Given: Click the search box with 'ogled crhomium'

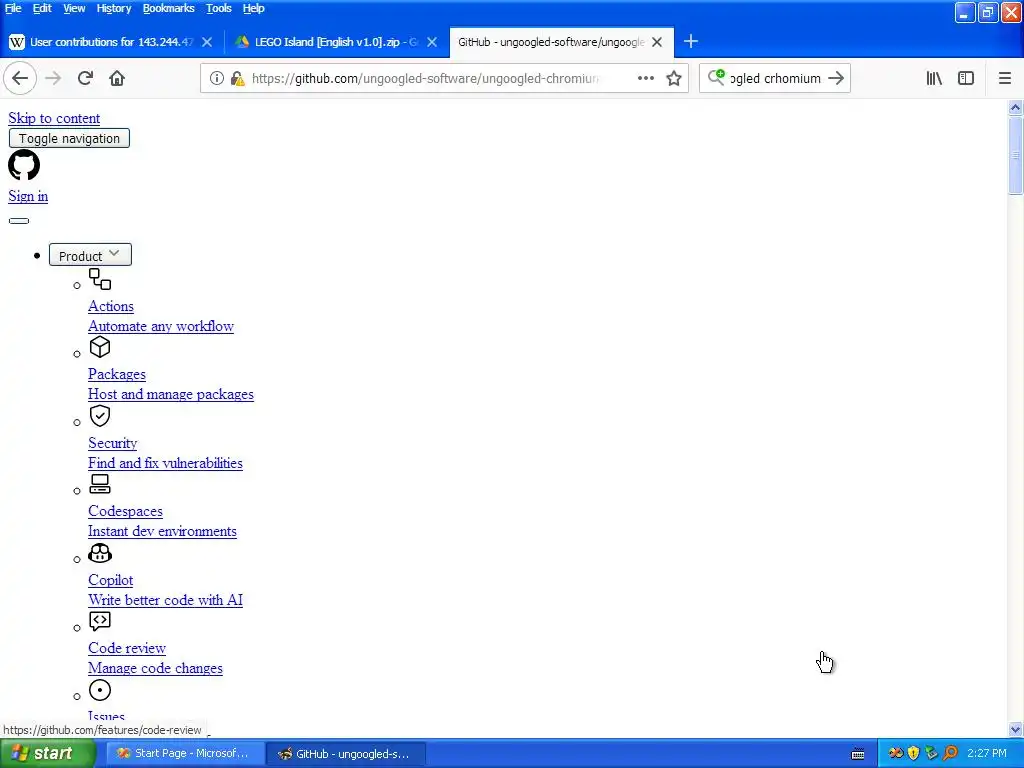Looking at the screenshot, I should coord(775,78).
